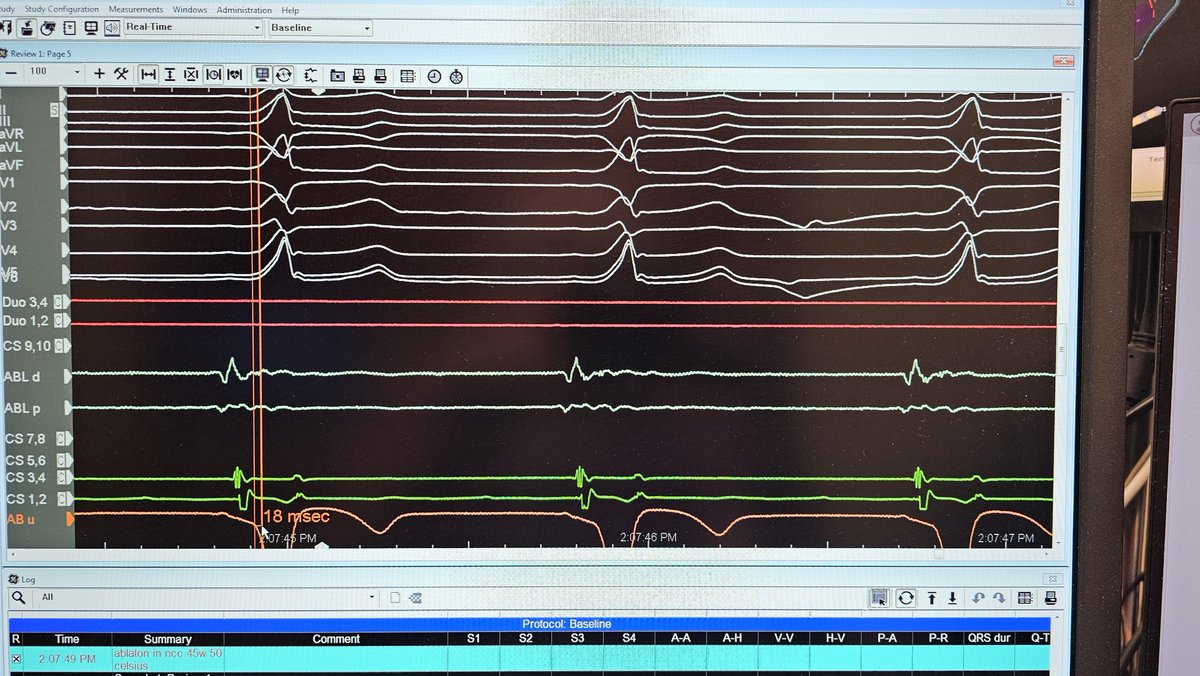Toggle the C clip box for CS 3,4 channel
The width and height of the screenshot is (1200, 676).
point(59,478)
